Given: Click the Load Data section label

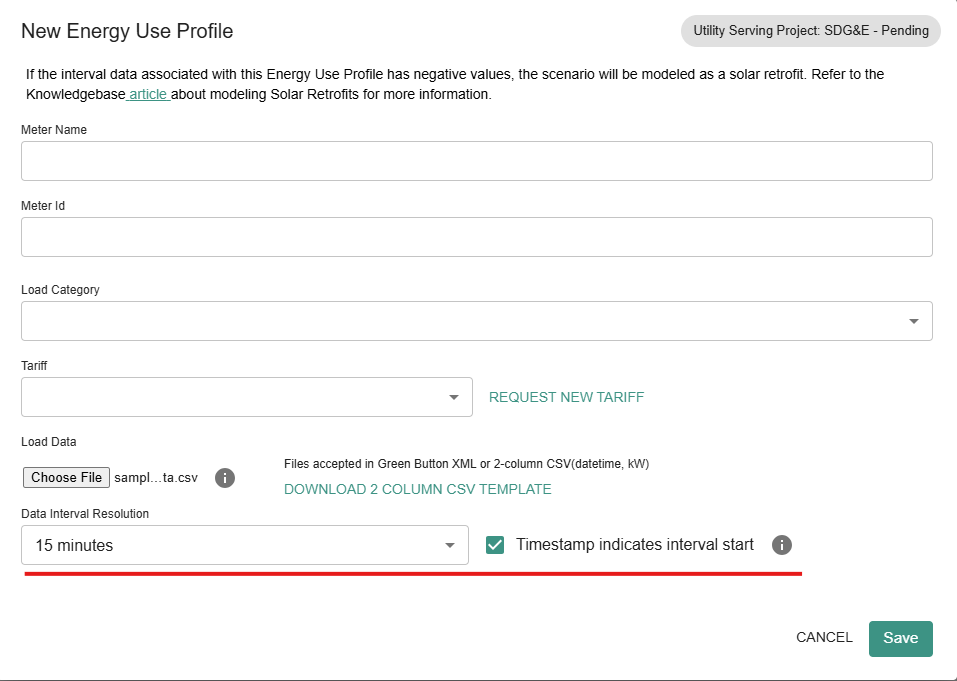Looking at the screenshot, I should click(x=49, y=441).
